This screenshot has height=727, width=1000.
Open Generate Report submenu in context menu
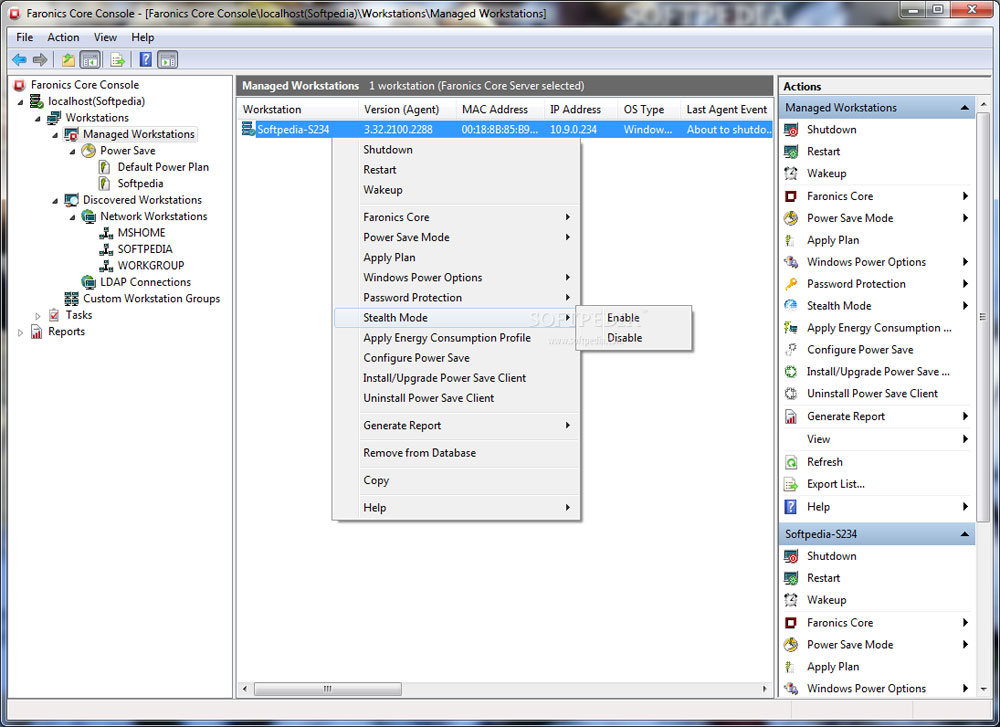pos(457,425)
